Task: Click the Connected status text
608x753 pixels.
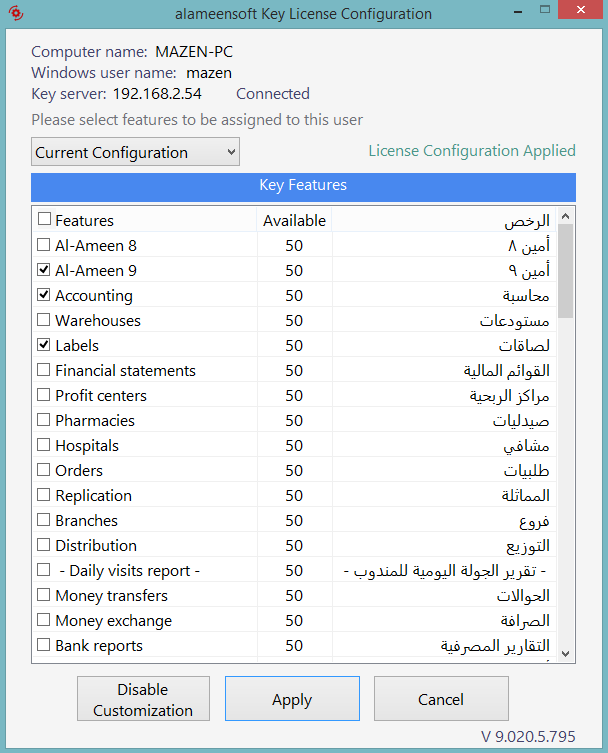Action: 273,94
